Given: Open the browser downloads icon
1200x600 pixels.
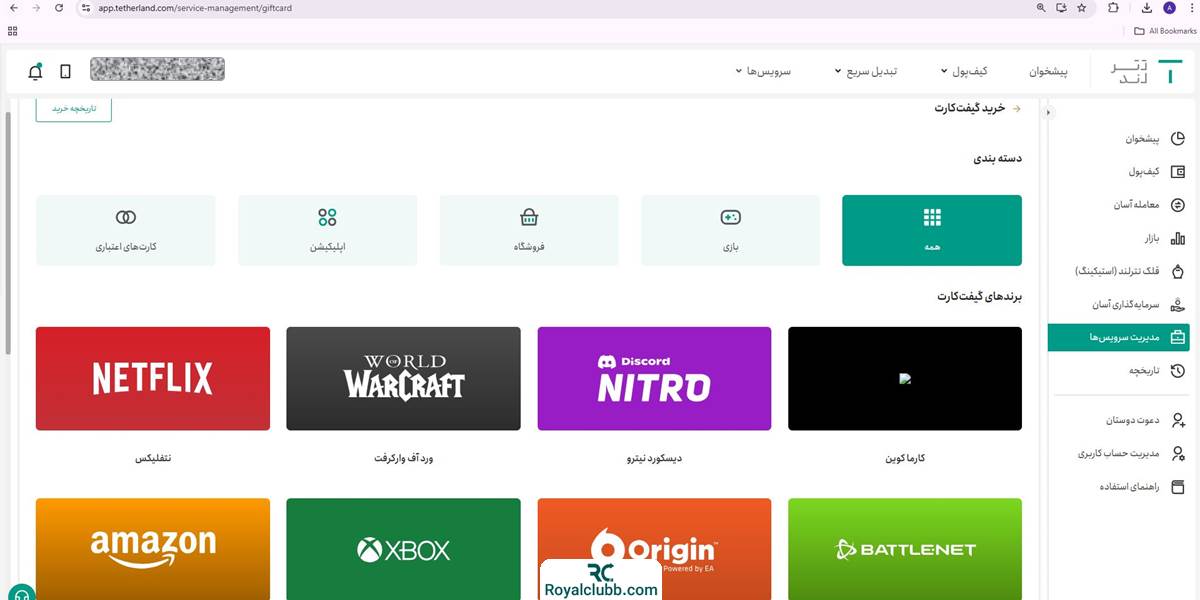Looking at the screenshot, I should [x=1146, y=7].
